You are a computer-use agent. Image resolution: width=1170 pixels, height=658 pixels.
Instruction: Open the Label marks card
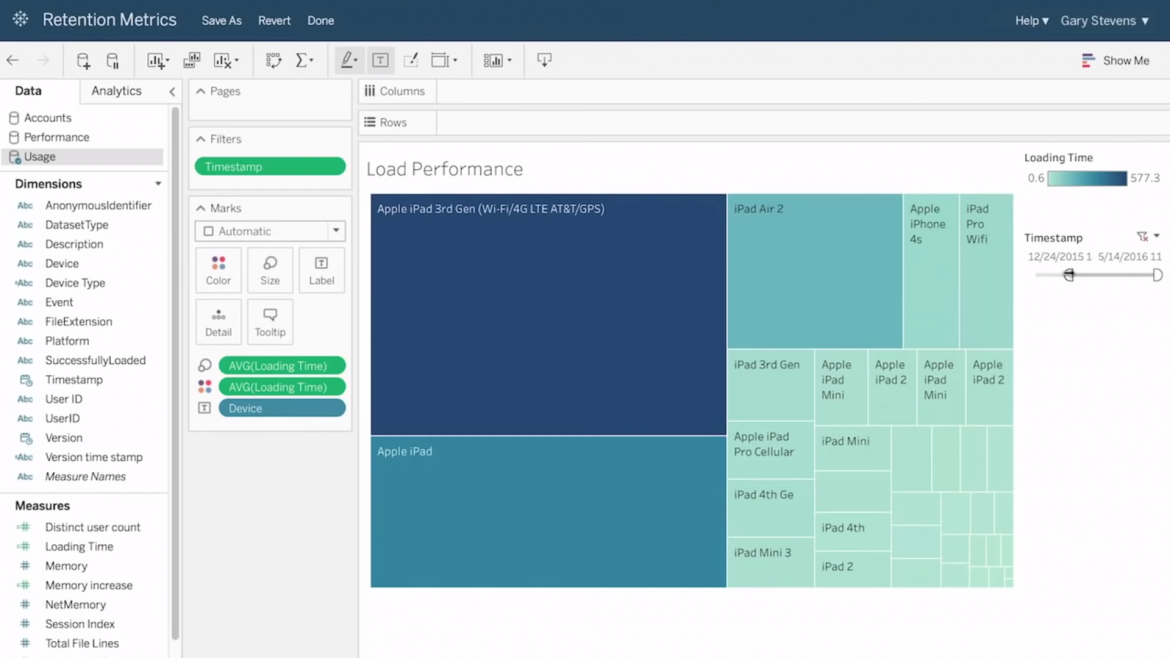(321, 269)
